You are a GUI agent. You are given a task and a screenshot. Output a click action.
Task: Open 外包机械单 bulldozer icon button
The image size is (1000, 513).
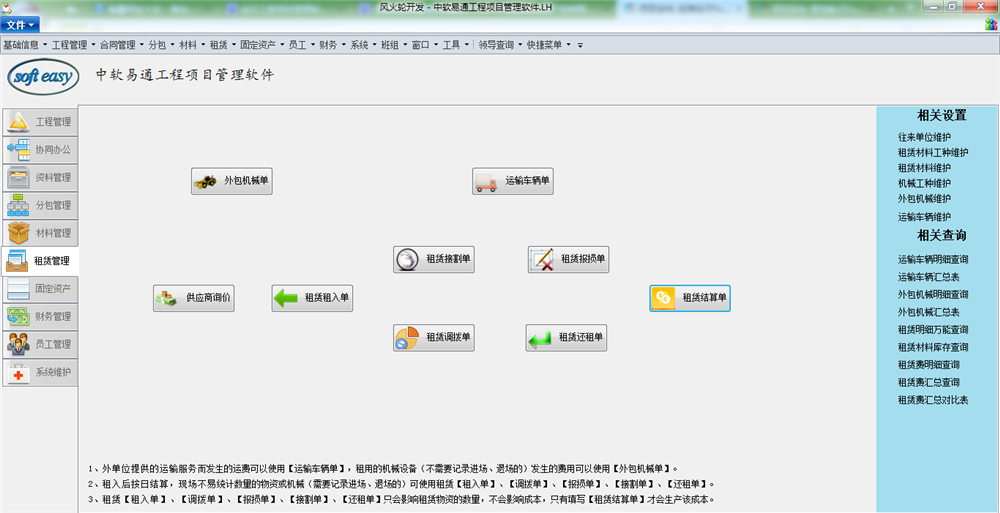tap(232, 181)
